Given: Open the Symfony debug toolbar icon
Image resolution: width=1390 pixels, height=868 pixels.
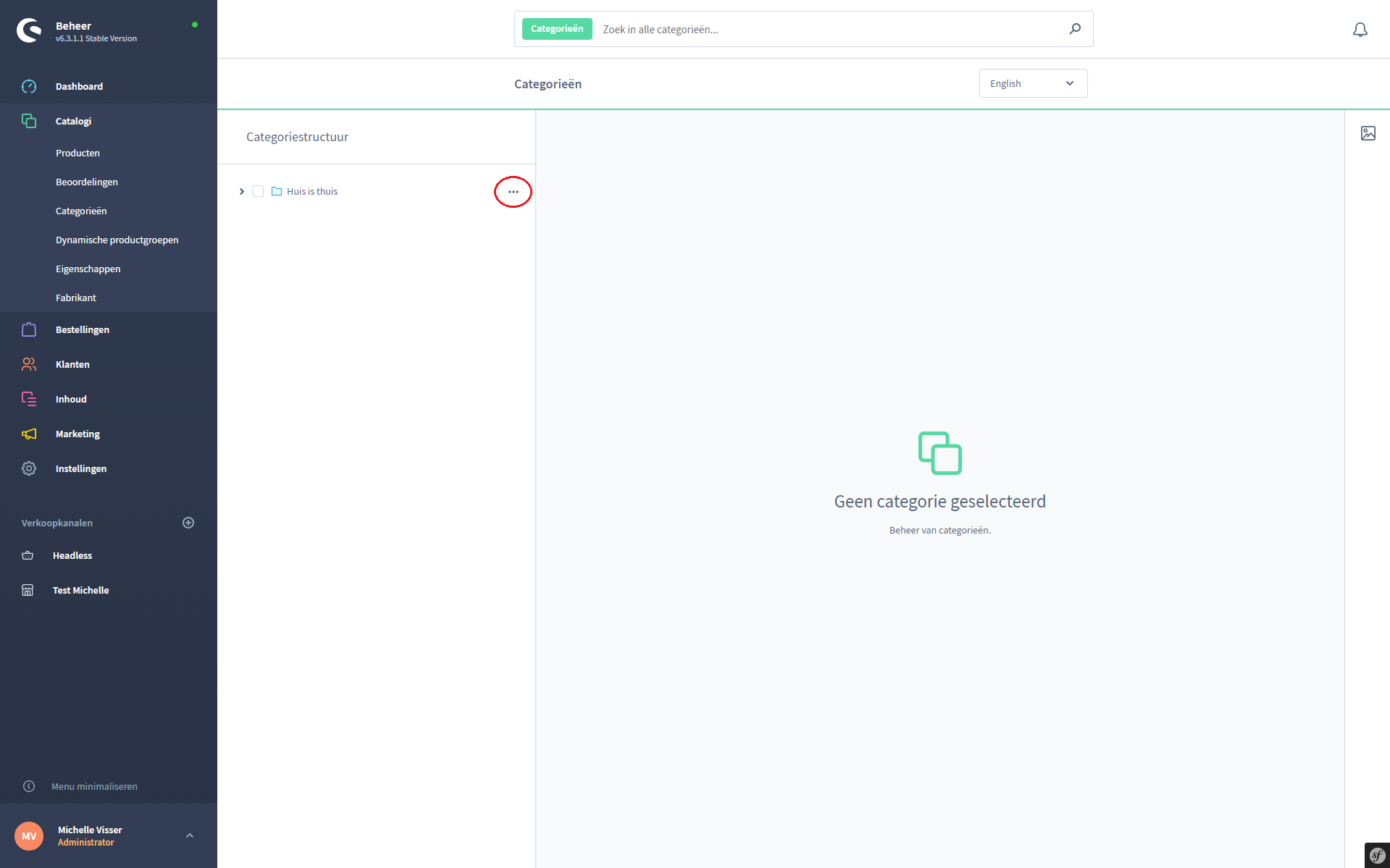Looking at the screenshot, I should coord(1376,855).
